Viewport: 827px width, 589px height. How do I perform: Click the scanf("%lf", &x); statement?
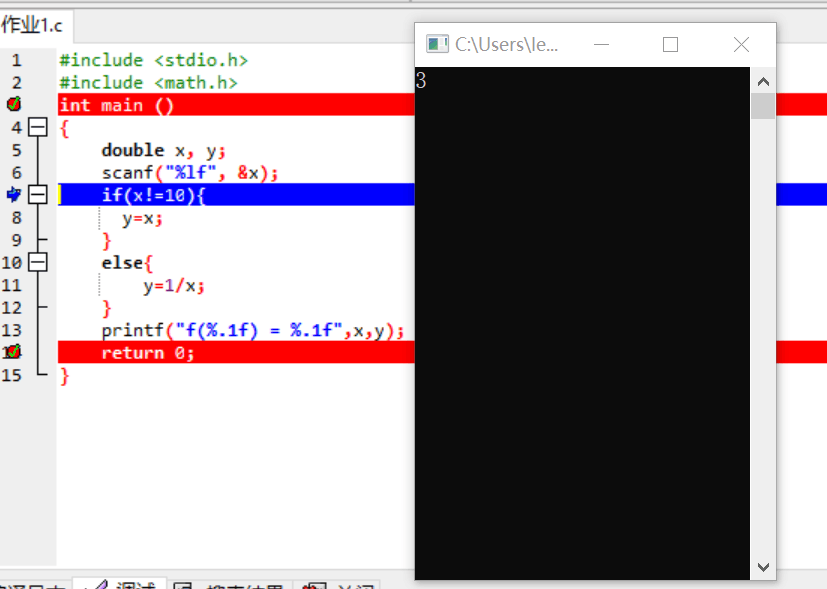[x=190, y=173]
